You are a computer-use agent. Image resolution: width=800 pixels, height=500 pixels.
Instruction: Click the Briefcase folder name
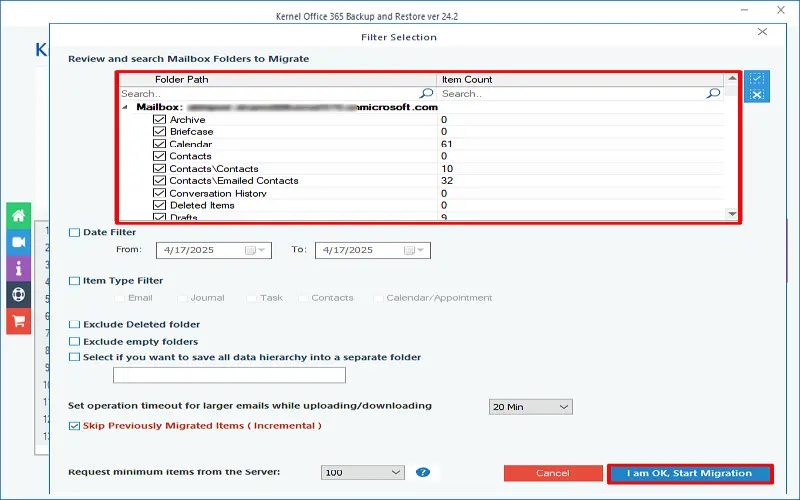[191, 132]
